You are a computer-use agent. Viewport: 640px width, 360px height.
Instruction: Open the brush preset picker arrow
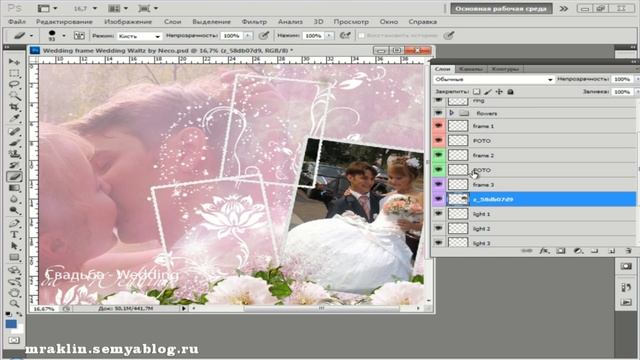(x=64, y=36)
